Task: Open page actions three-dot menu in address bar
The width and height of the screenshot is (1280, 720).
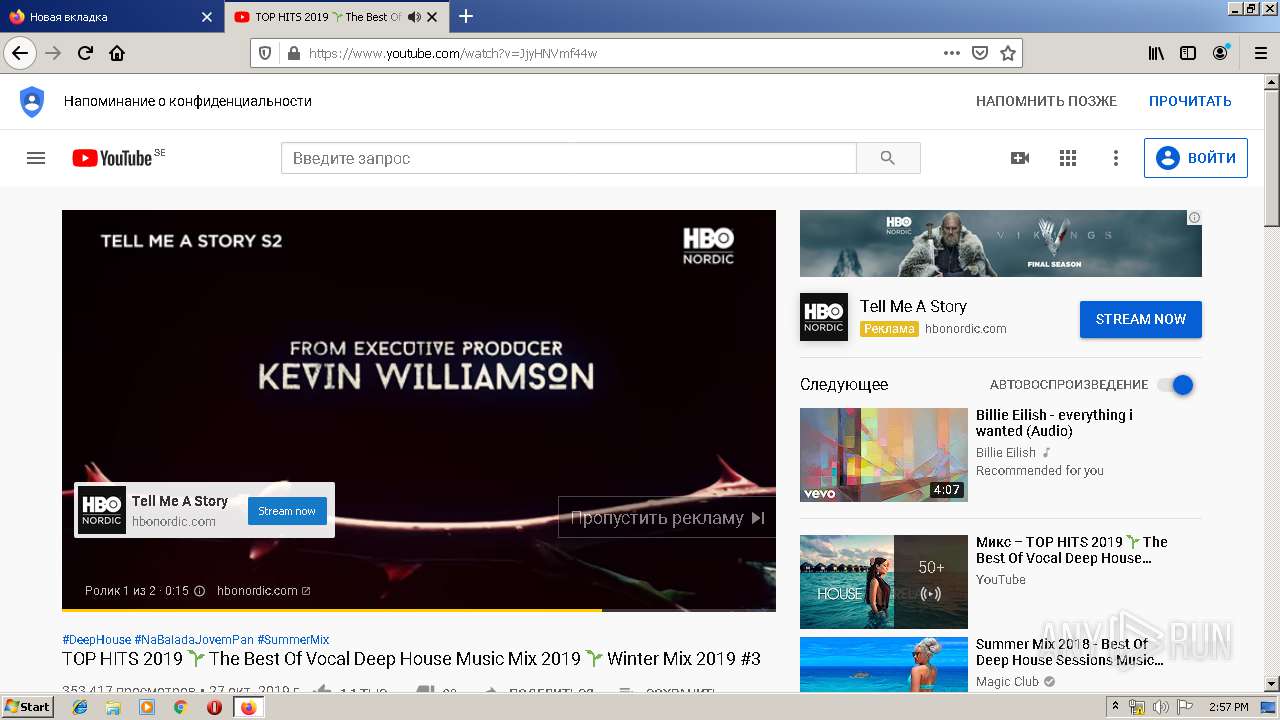Action: tap(951, 53)
